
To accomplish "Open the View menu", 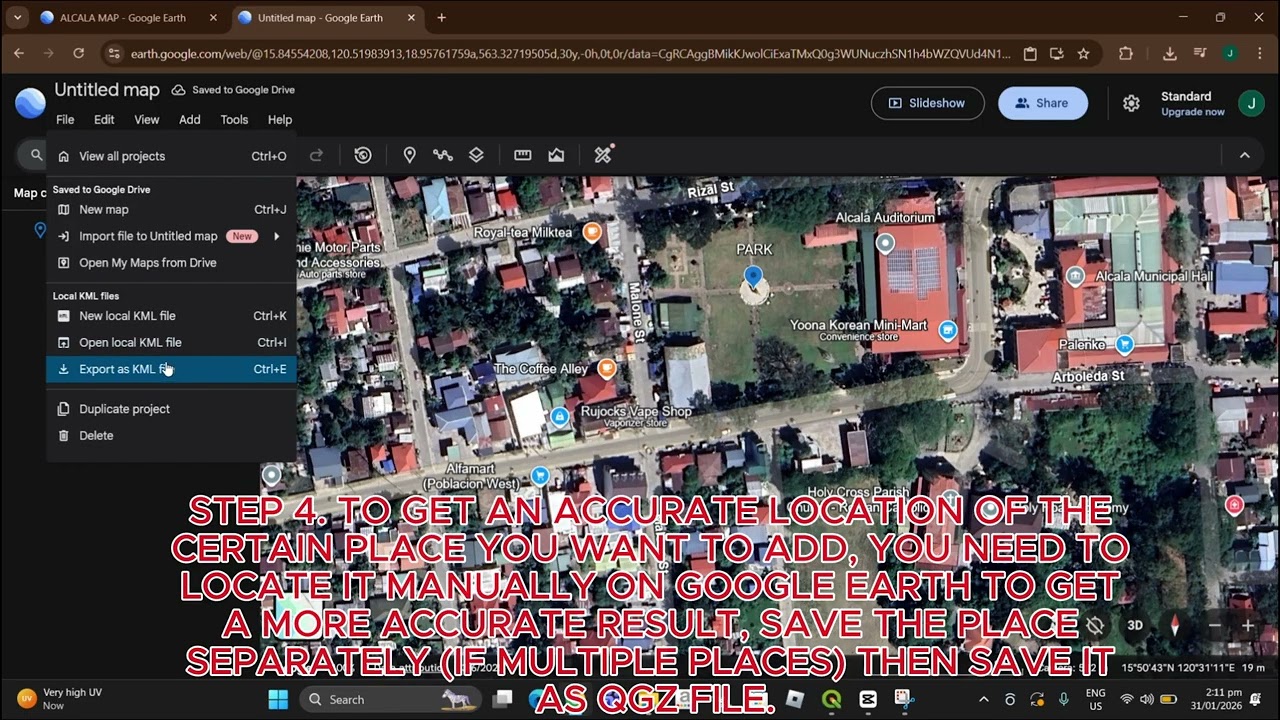I will [x=147, y=120].
